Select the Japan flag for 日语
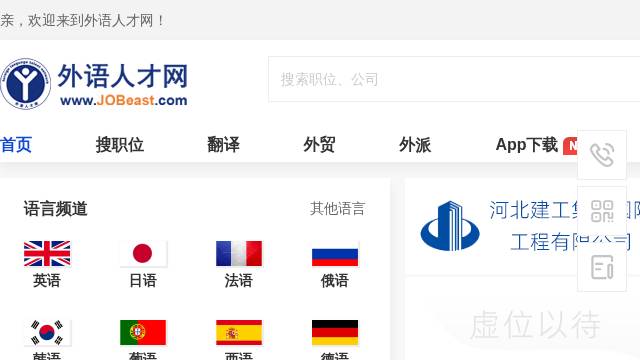640x360 pixels. point(143,253)
